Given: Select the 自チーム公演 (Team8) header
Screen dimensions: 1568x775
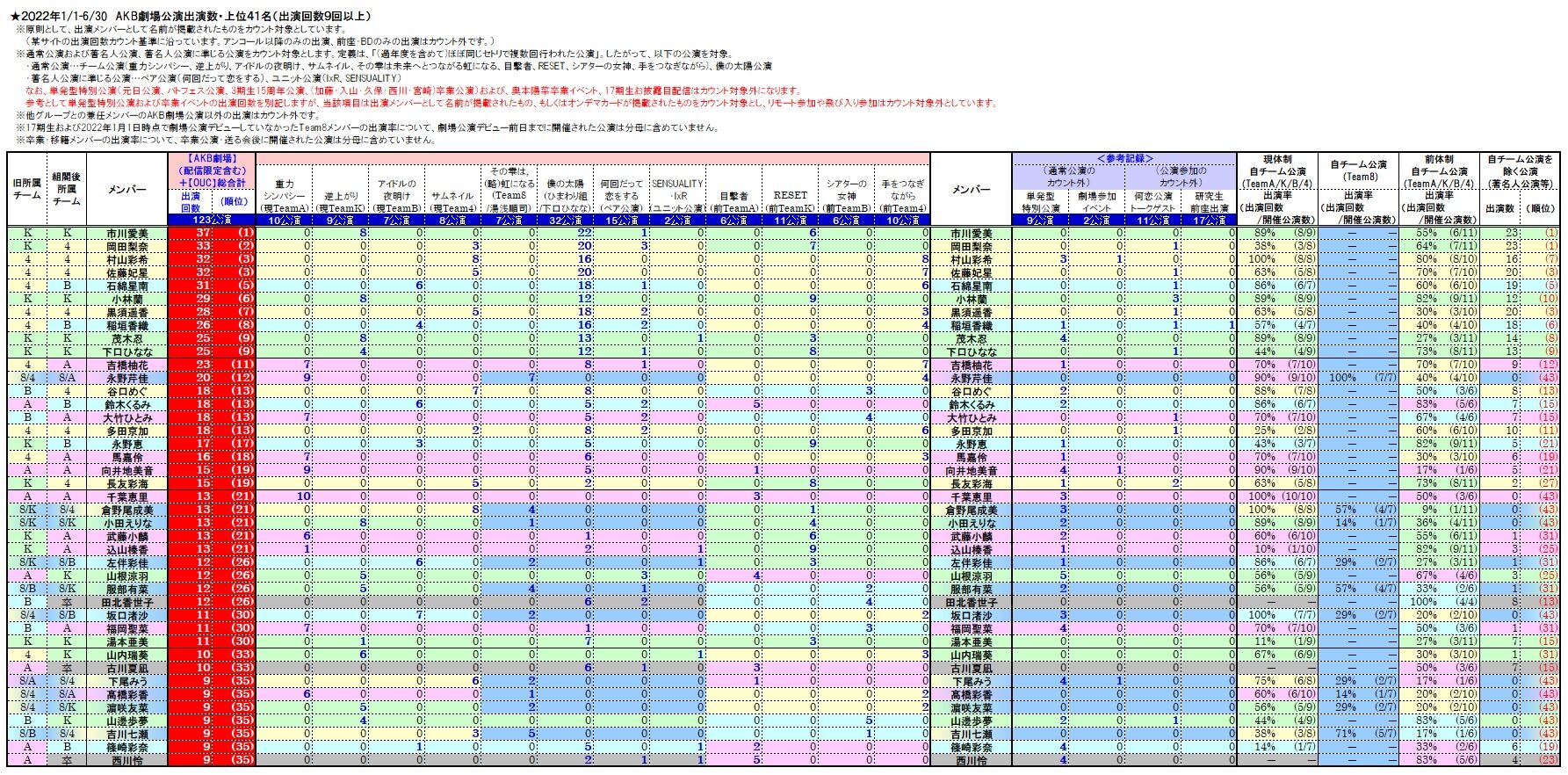Looking at the screenshot, I should pyautogui.click(x=1357, y=171).
